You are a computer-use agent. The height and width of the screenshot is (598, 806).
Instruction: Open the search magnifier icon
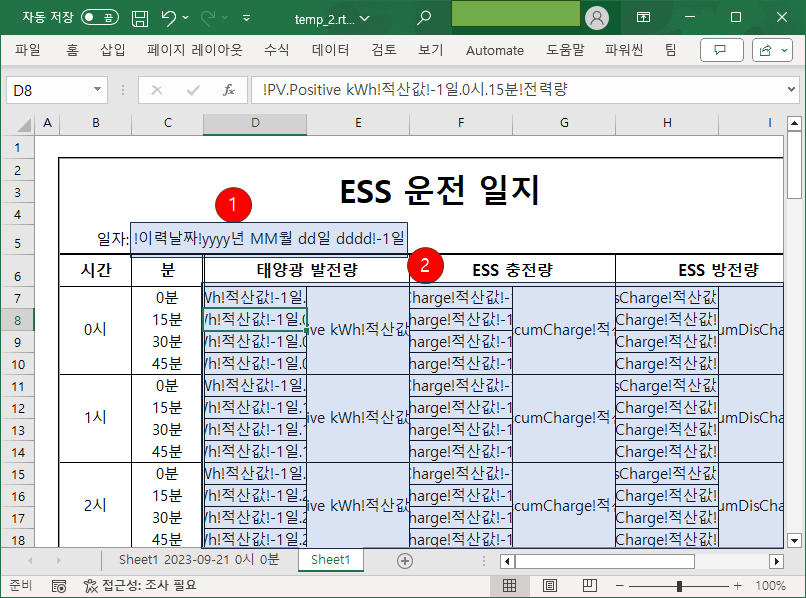pyautogui.click(x=424, y=18)
